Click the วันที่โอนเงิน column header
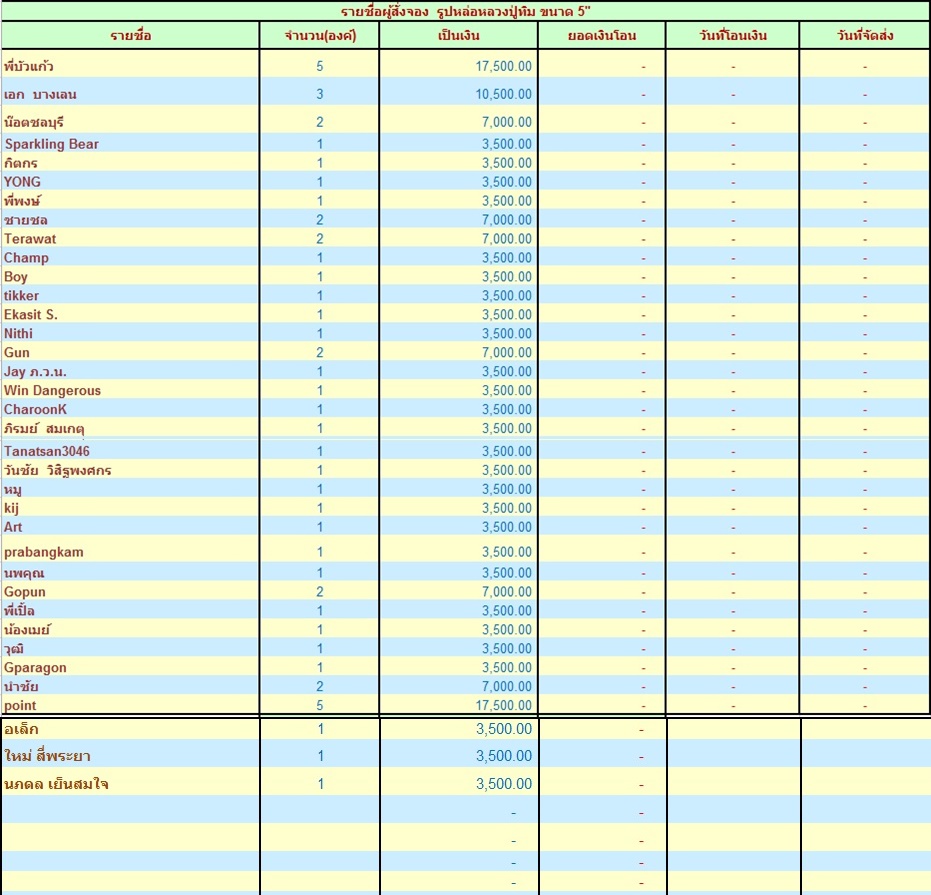Image resolution: width=931 pixels, height=895 pixels. point(732,36)
